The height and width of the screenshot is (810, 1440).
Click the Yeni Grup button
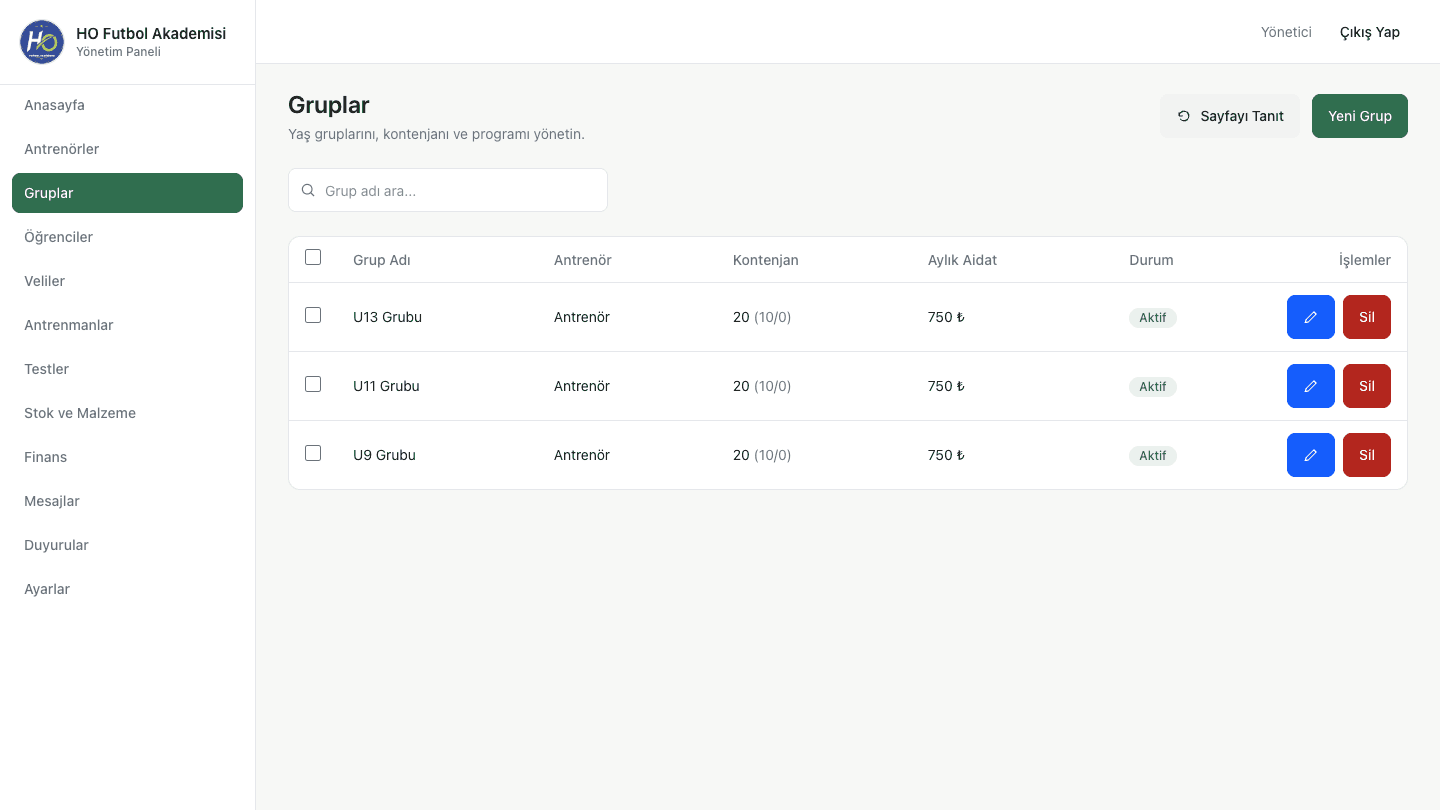1359,116
